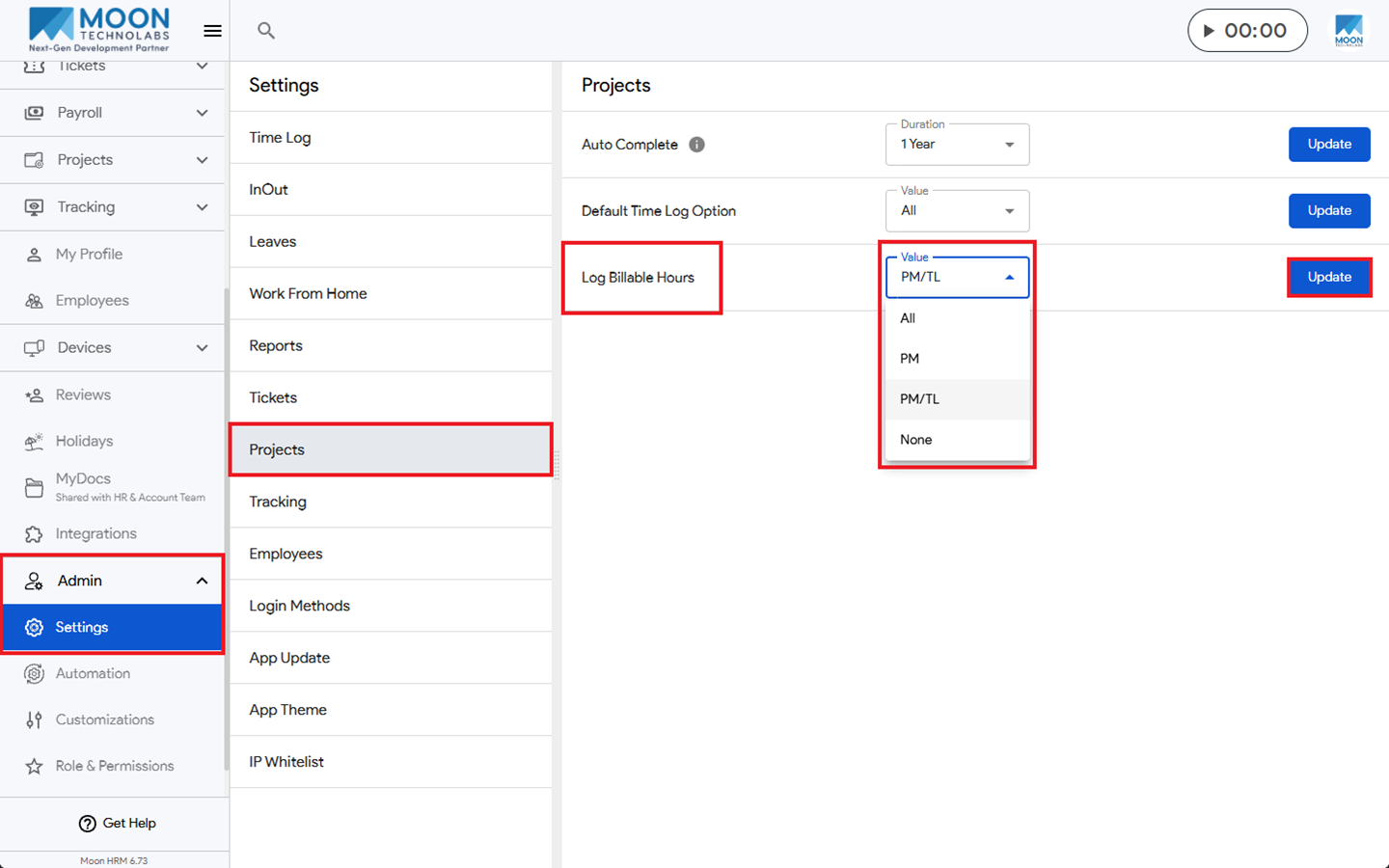Open Automation page
Image resolution: width=1389 pixels, height=868 pixels.
[x=112, y=674]
